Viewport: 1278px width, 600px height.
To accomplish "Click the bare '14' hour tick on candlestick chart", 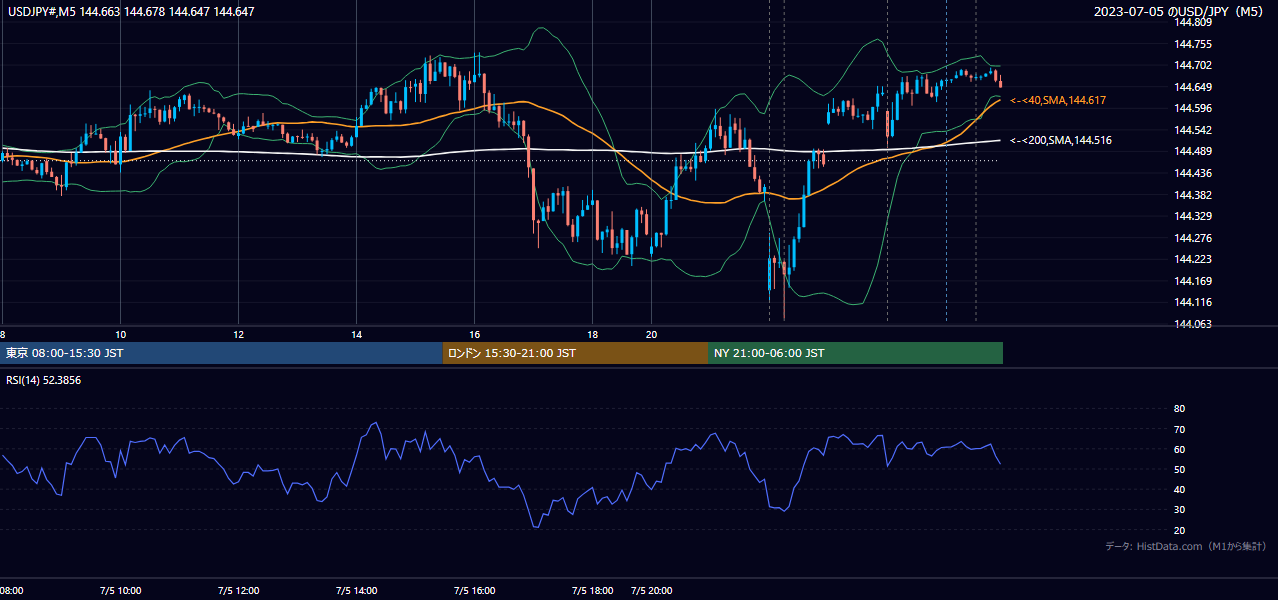I will coord(356,334).
